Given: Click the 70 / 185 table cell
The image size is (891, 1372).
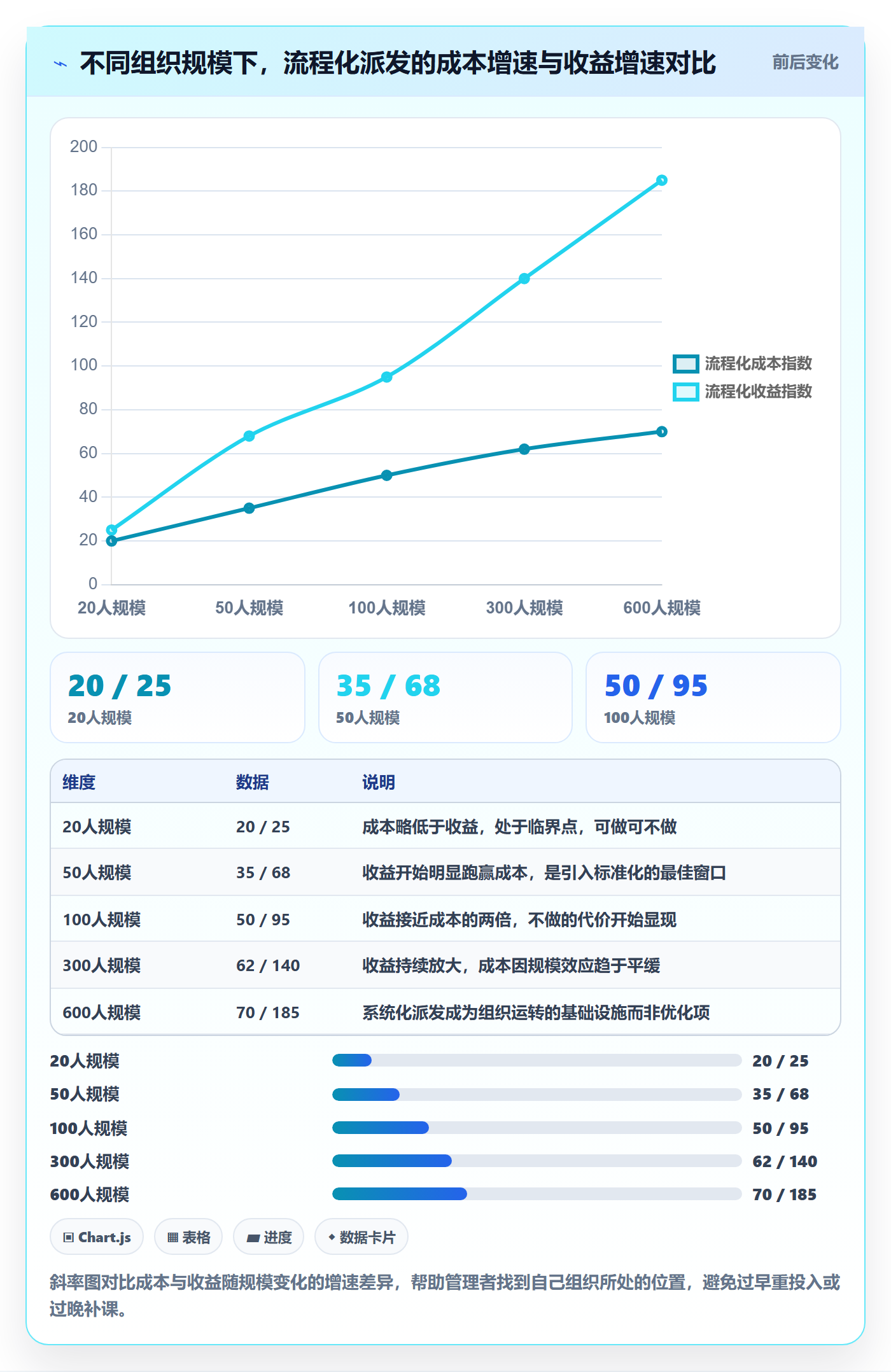Looking at the screenshot, I should 268,1012.
